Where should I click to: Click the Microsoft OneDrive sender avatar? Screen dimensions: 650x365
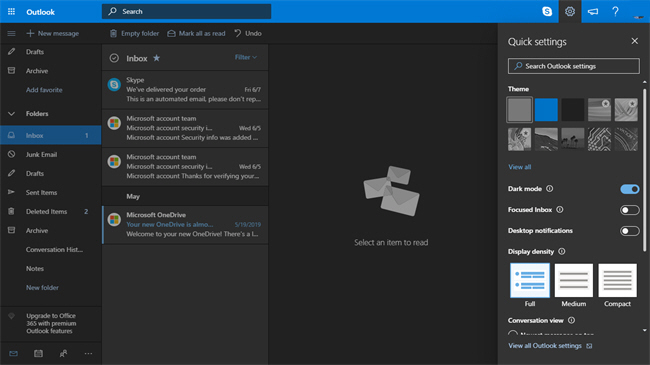coord(114,219)
